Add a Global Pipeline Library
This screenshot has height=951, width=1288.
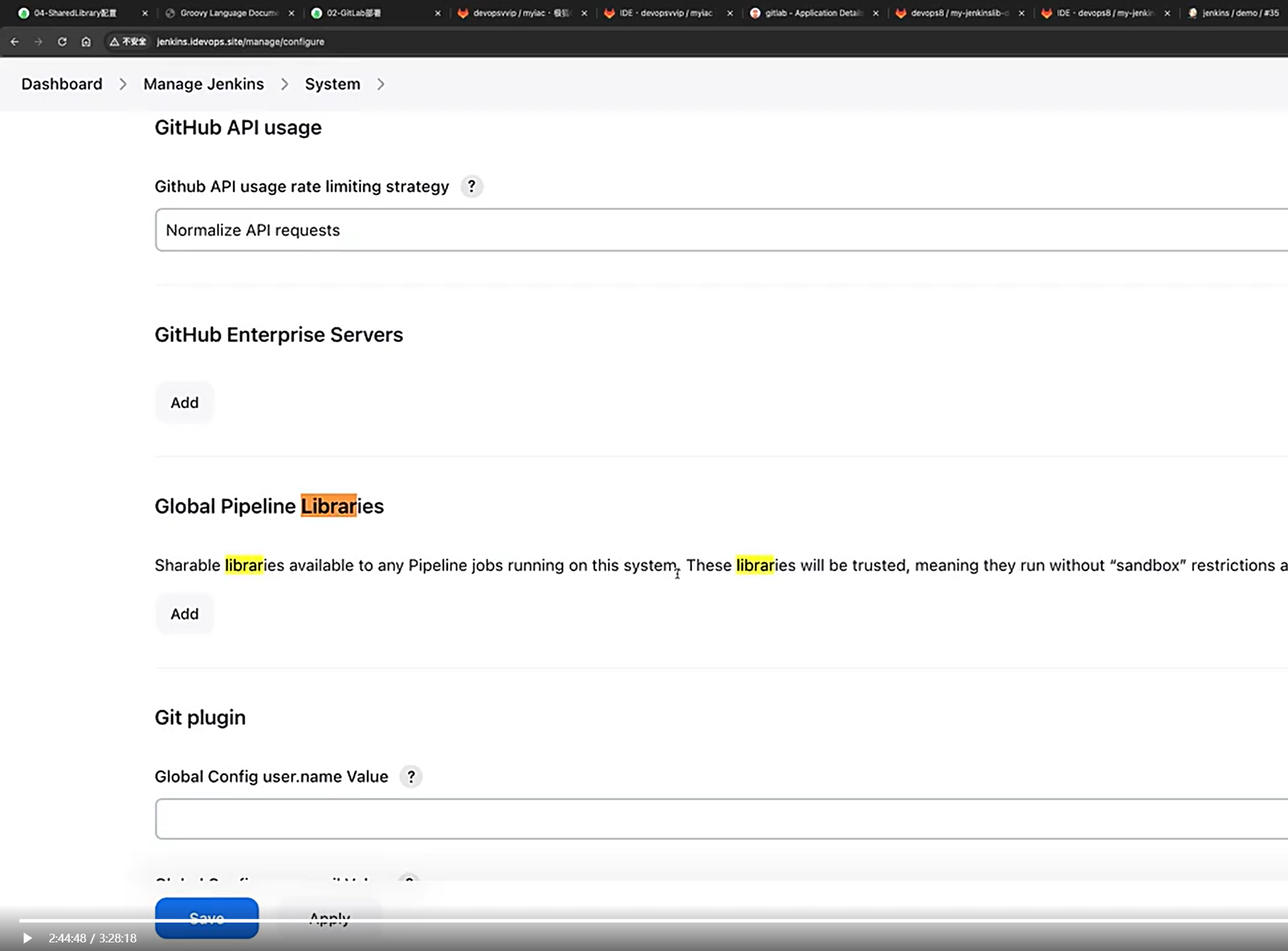point(184,614)
